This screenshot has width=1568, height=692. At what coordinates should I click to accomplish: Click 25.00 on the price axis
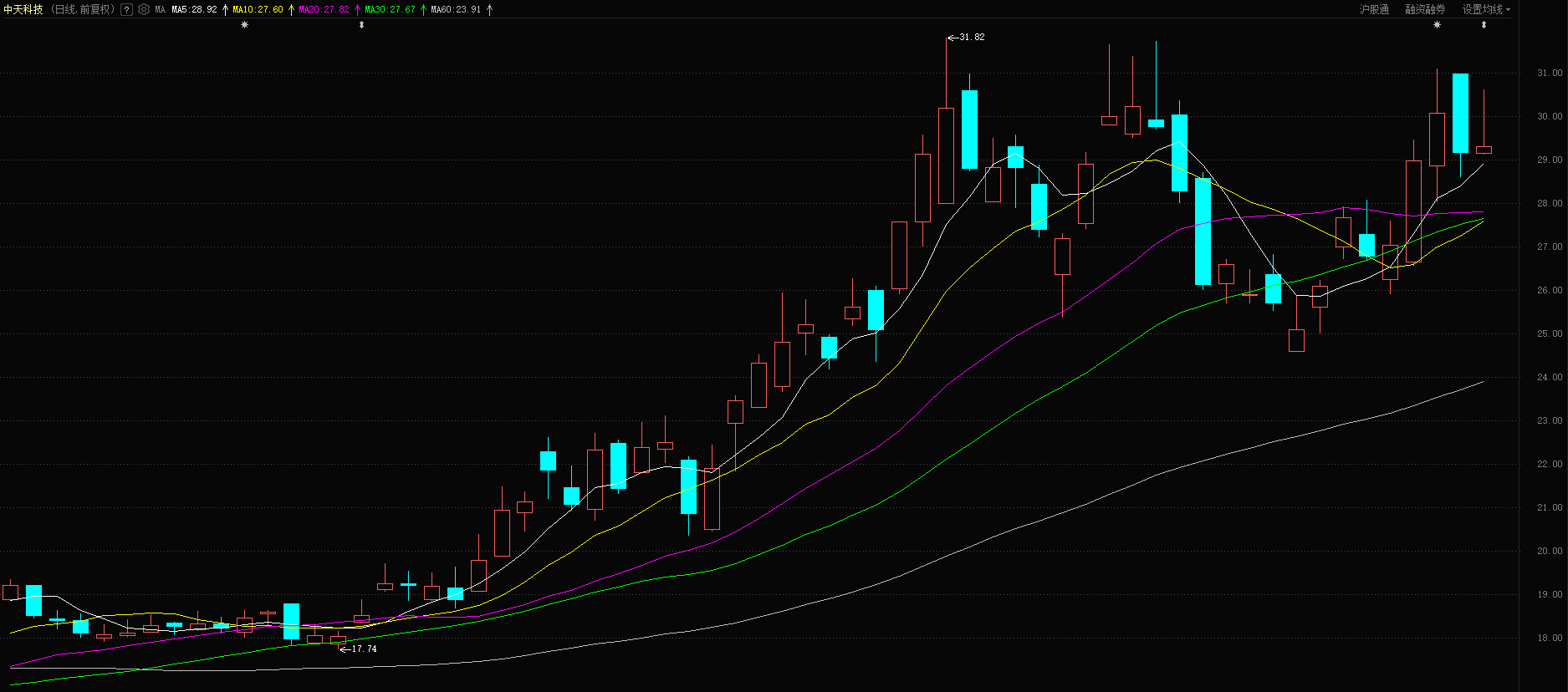[x=1550, y=334]
